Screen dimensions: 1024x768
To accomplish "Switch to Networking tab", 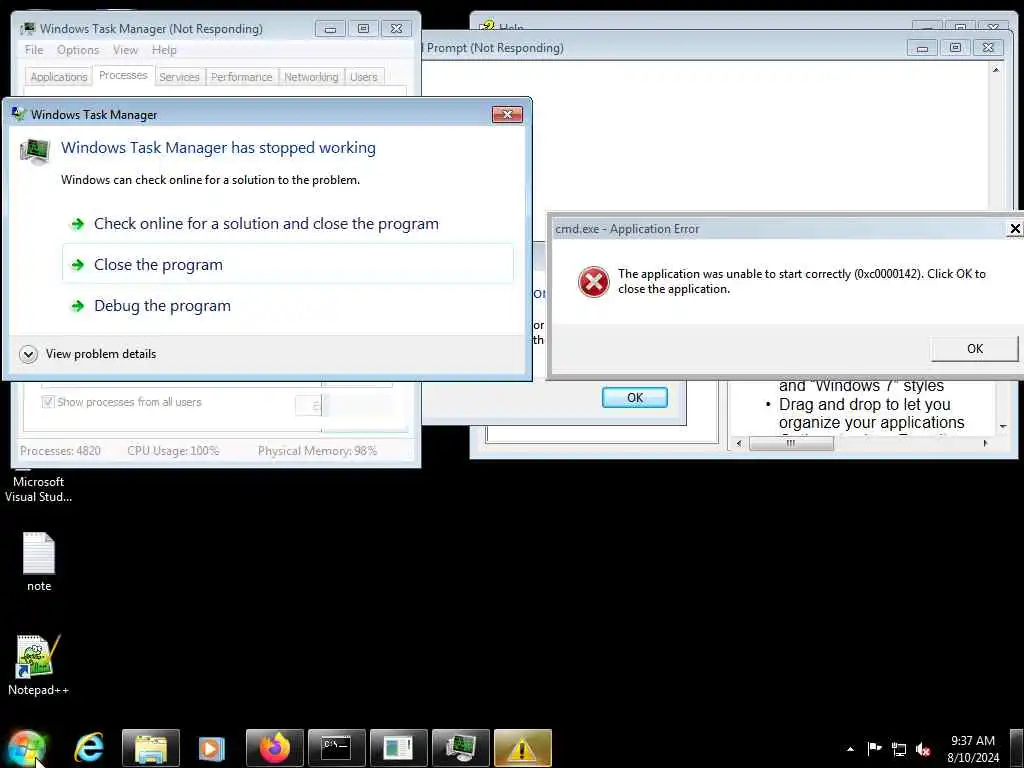I will (311, 76).
